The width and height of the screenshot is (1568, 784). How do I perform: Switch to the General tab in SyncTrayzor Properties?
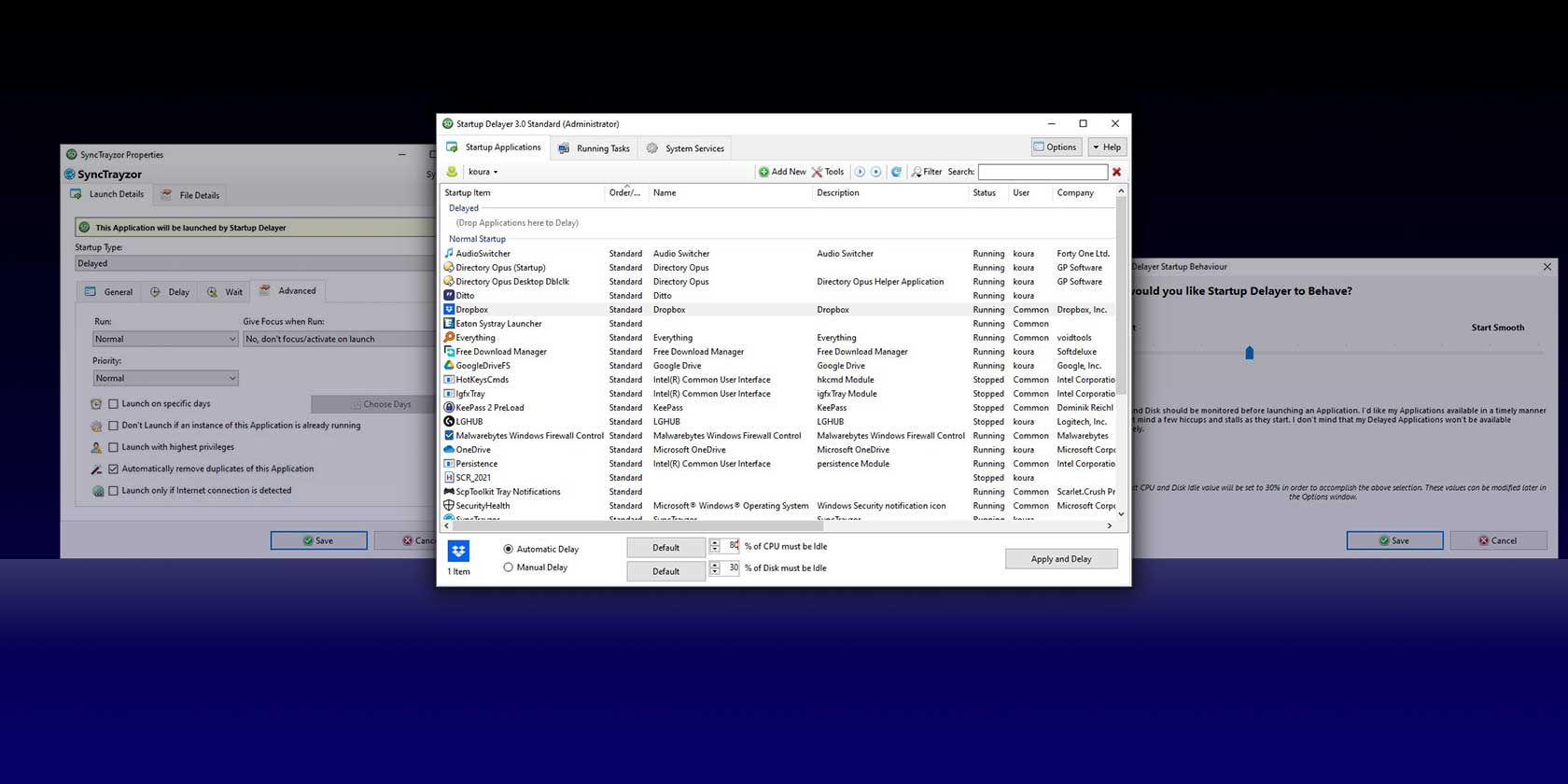(109, 292)
